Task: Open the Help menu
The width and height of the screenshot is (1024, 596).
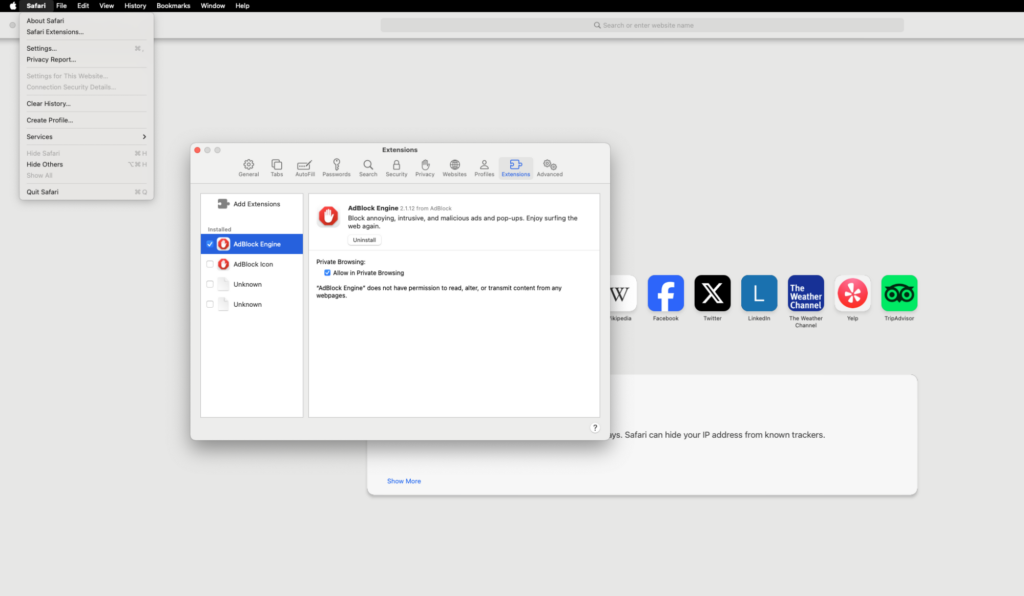Action: coord(242,6)
